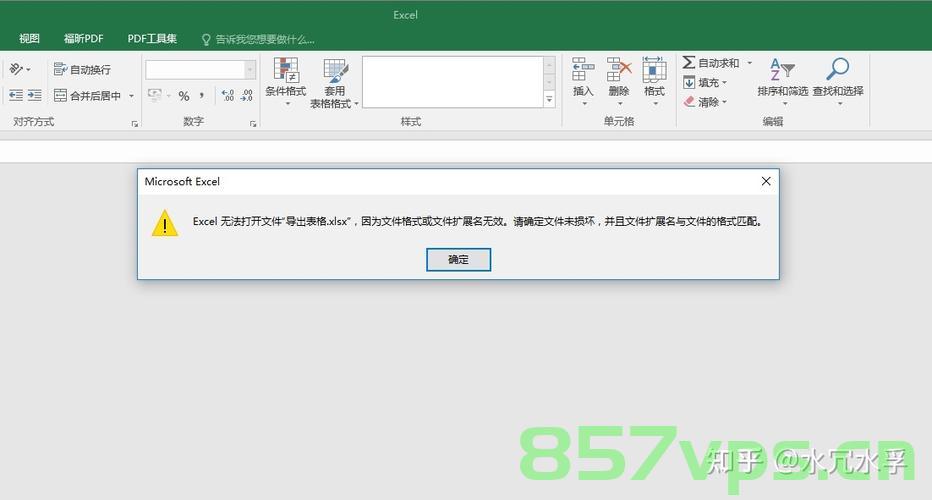Open 条件格式 conditional formatting
The image size is (932, 500).
pyautogui.click(x=286, y=81)
